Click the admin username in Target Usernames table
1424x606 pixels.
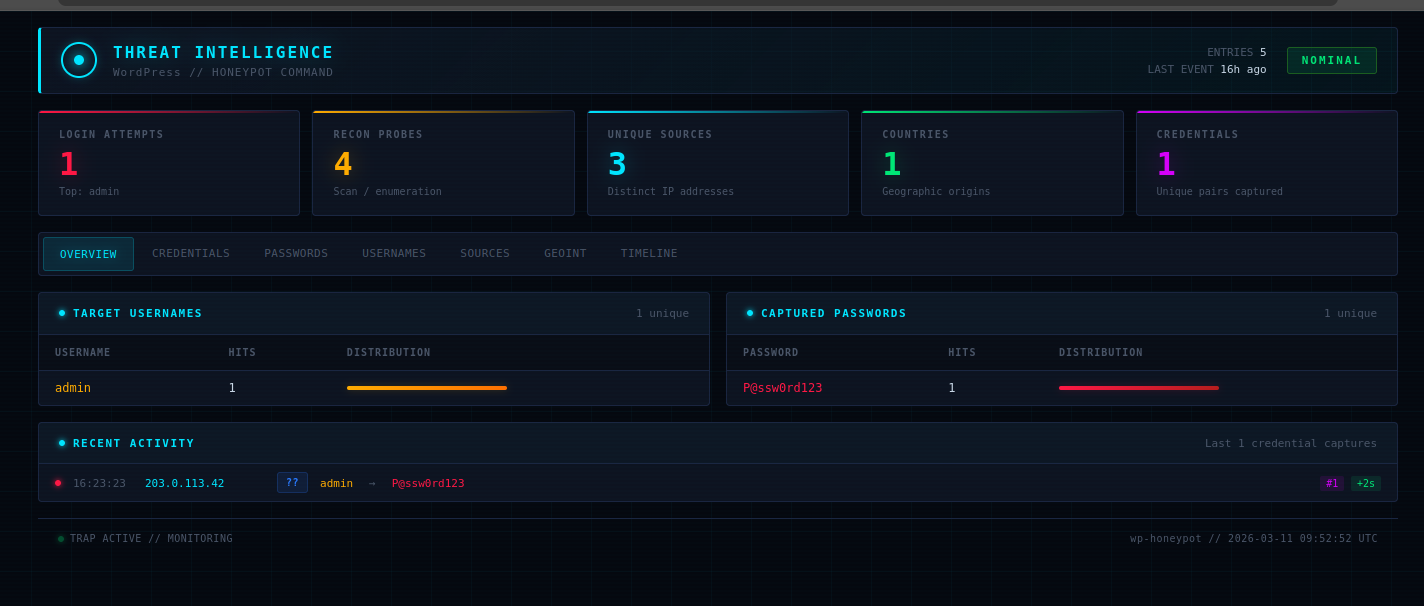72,387
